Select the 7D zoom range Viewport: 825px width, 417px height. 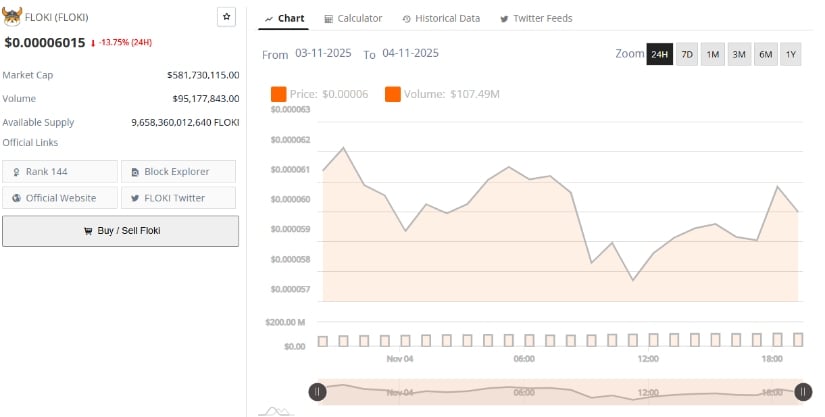[x=687, y=54]
